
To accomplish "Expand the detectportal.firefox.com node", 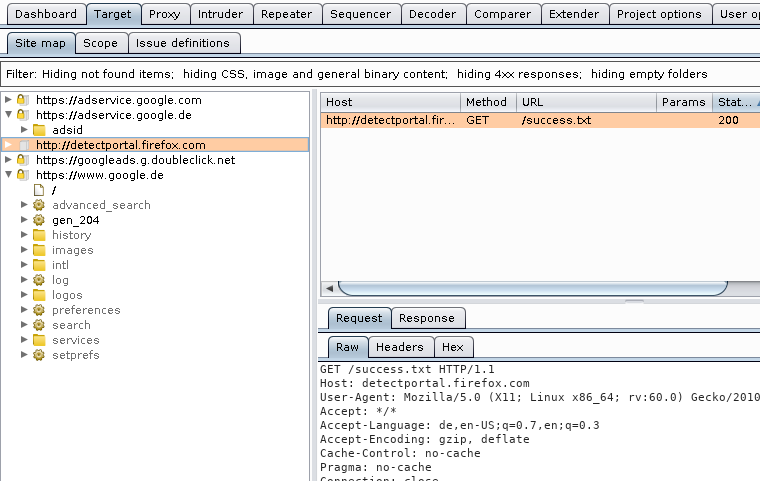I will pos(8,144).
